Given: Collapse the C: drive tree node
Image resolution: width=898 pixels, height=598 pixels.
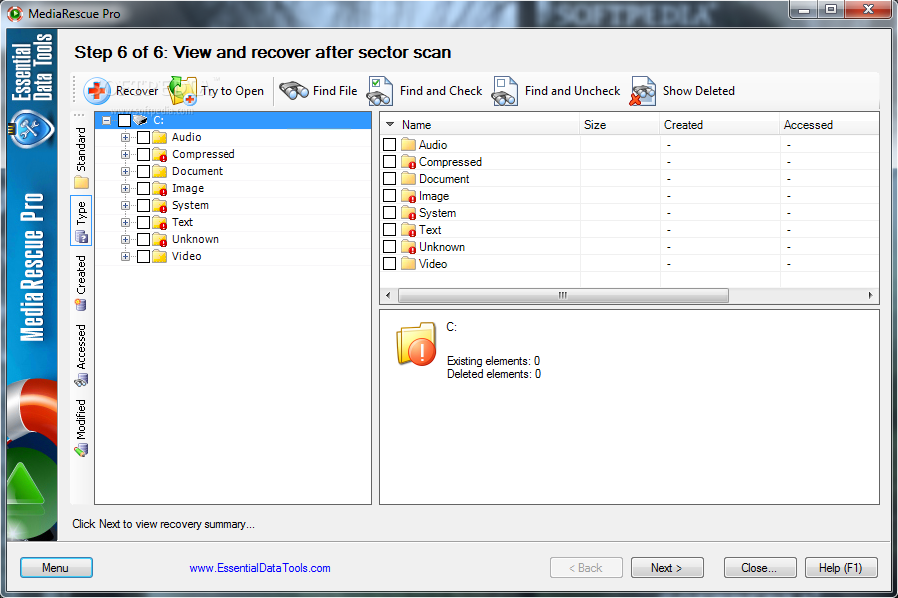Looking at the screenshot, I should (x=107, y=120).
